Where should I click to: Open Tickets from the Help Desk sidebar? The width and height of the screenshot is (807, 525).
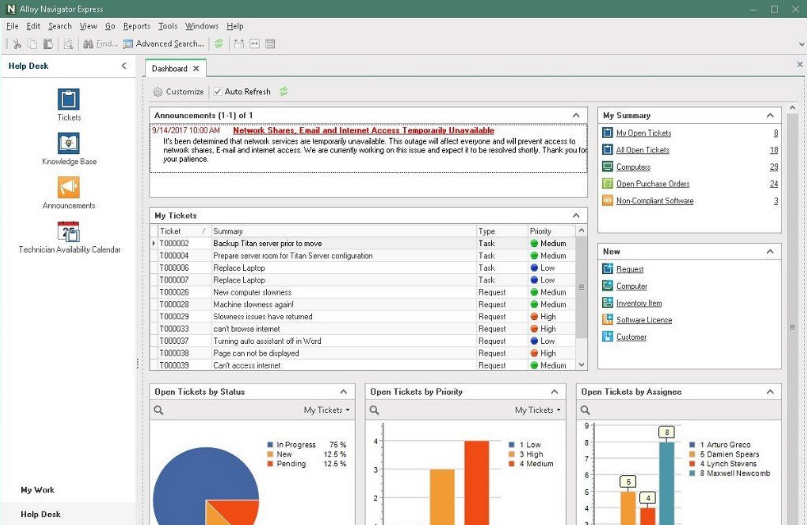coord(68,100)
